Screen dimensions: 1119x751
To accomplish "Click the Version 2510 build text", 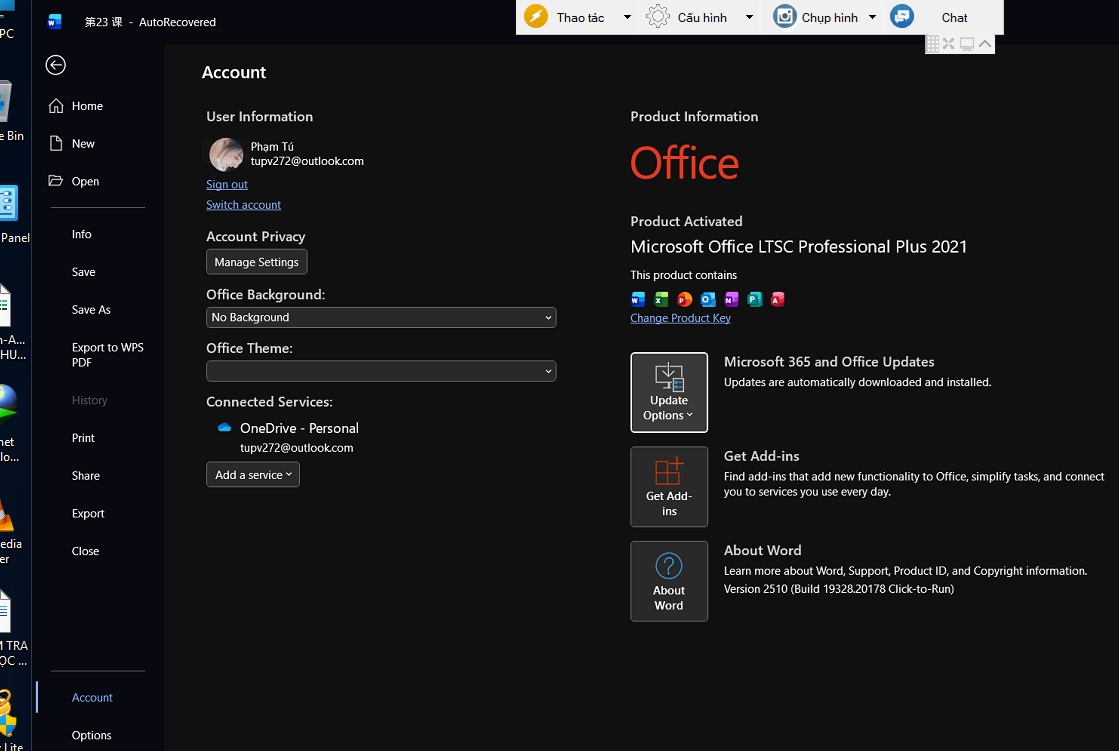I will click(x=839, y=589).
